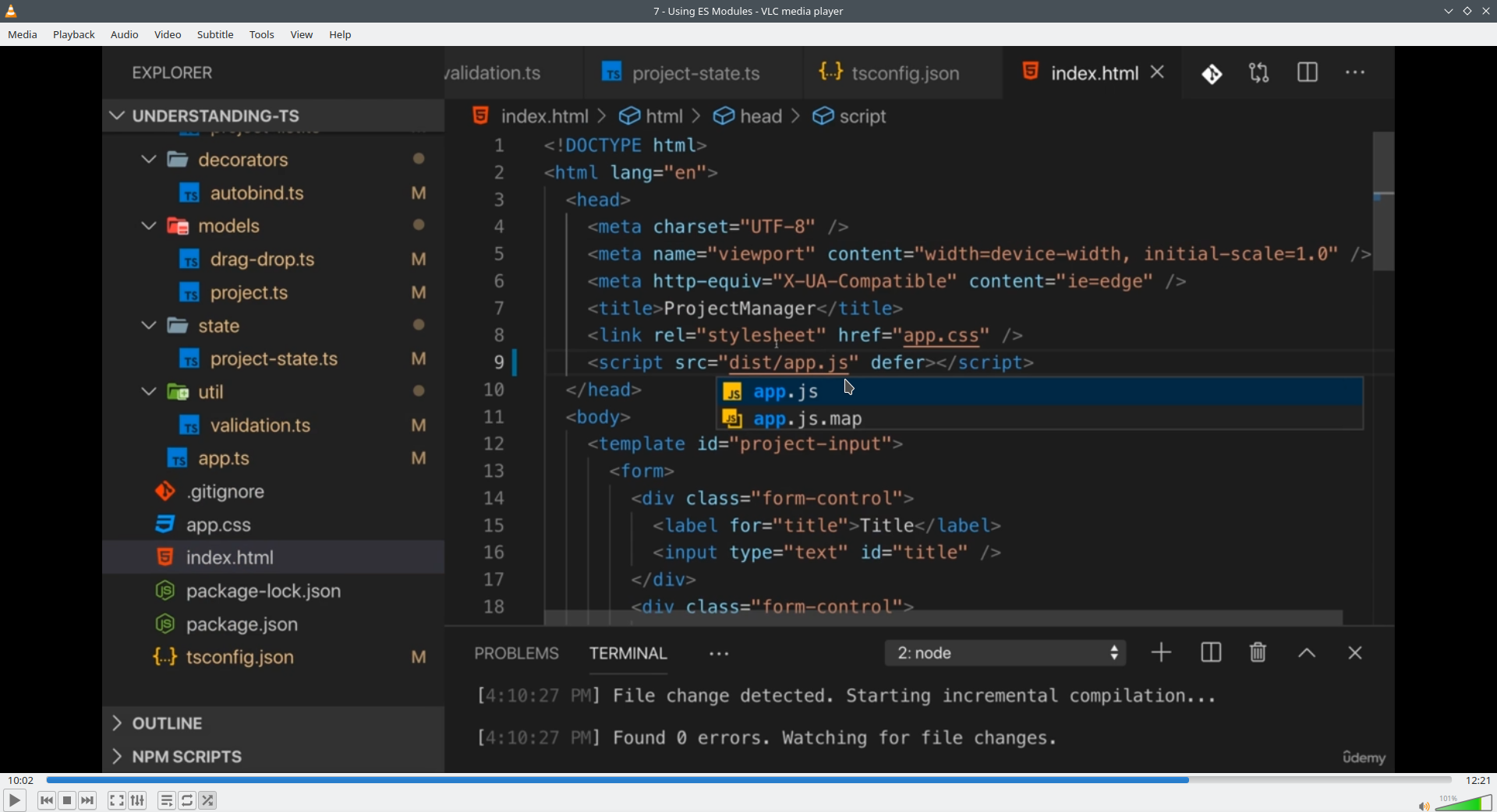Open package-lock.json in the explorer

[273, 591]
